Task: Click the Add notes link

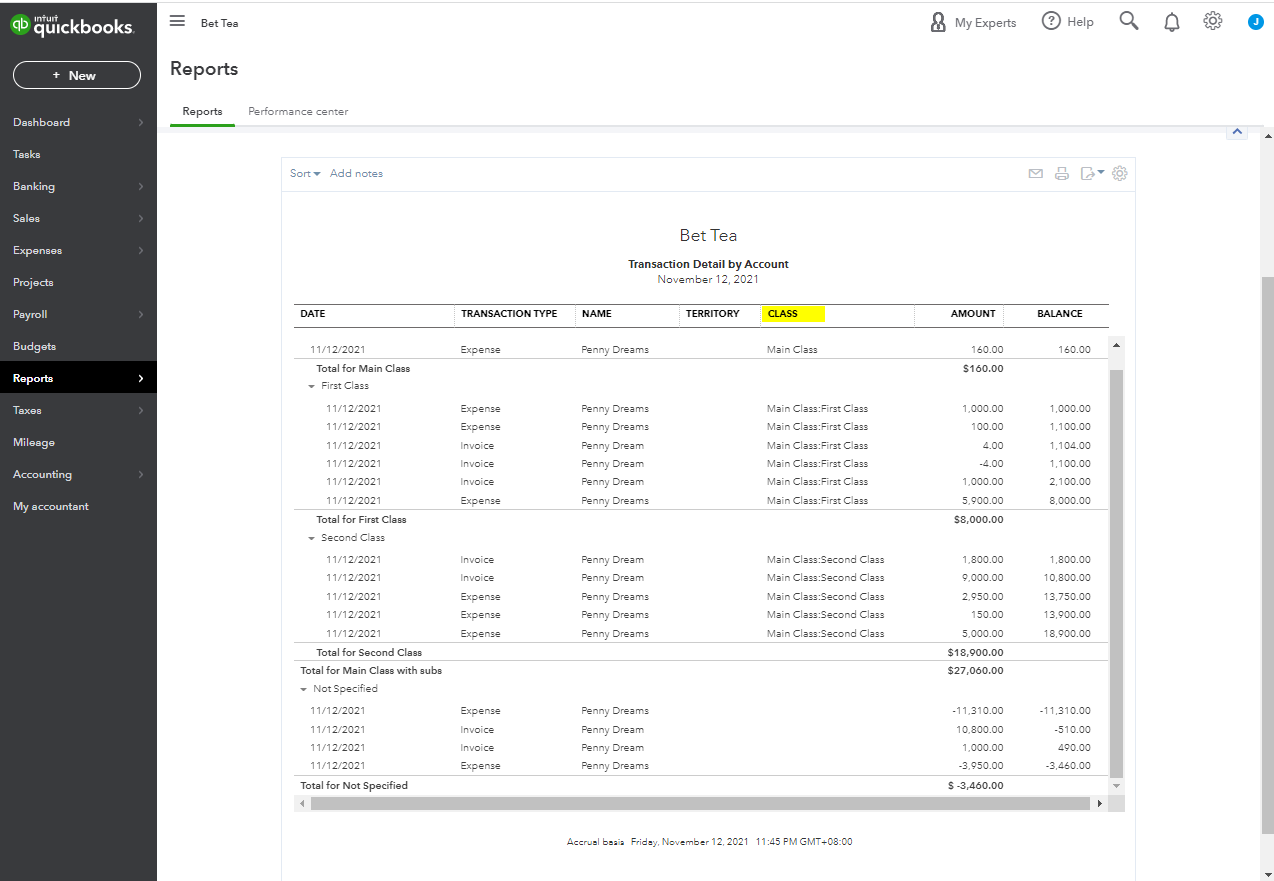Action: (356, 173)
